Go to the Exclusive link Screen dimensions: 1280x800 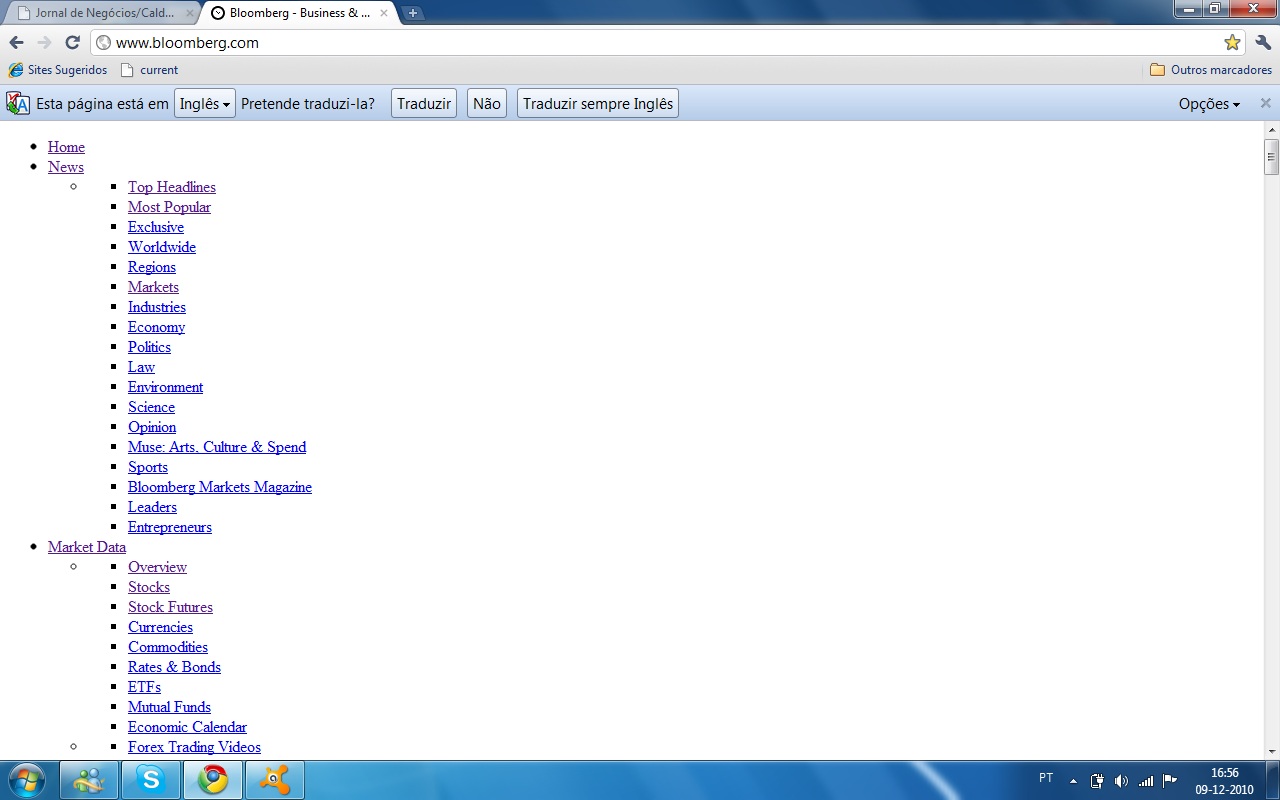pyautogui.click(x=156, y=227)
